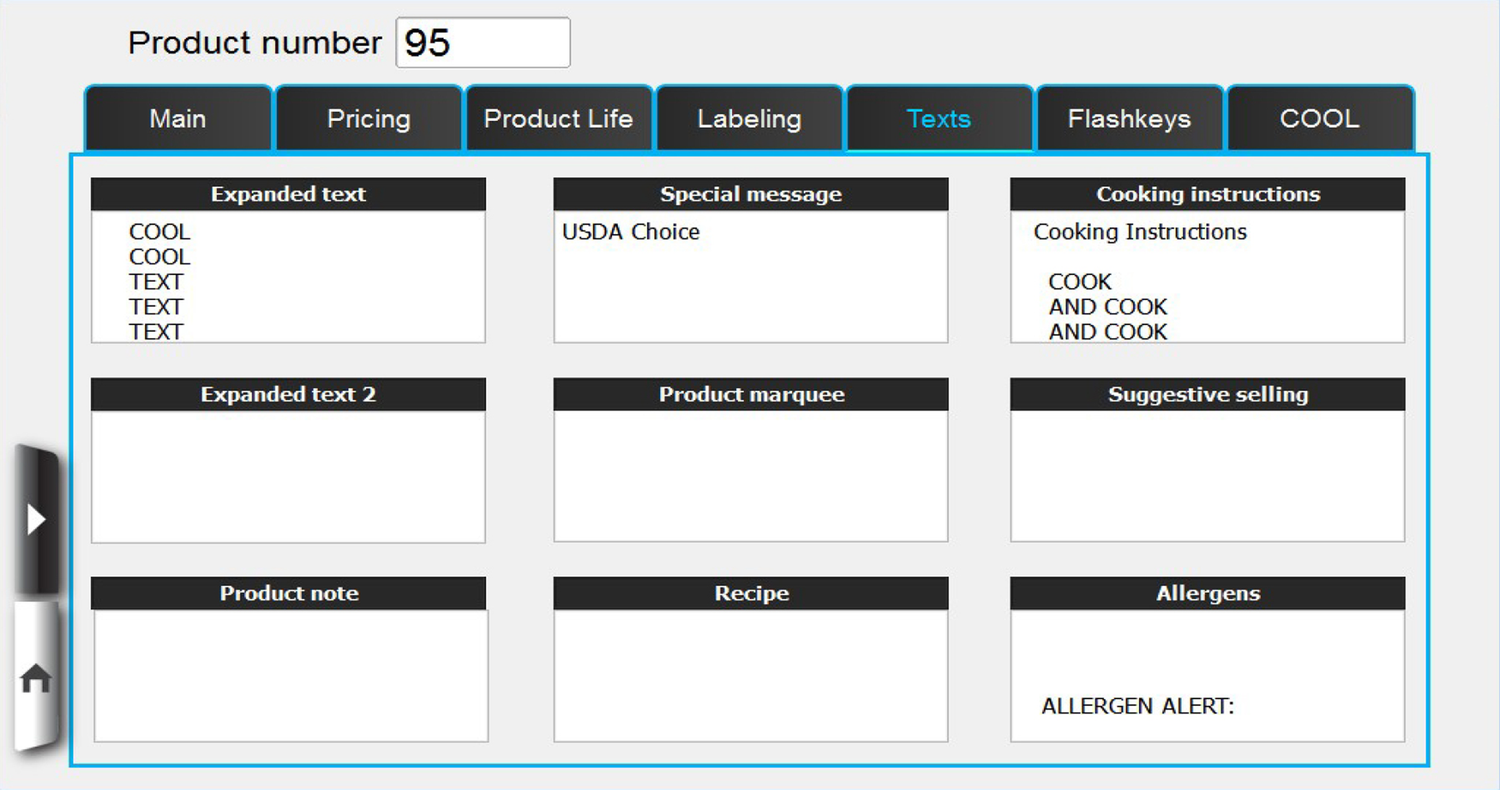Select the Labeling tab
This screenshot has height=790, width=1500.
point(749,119)
